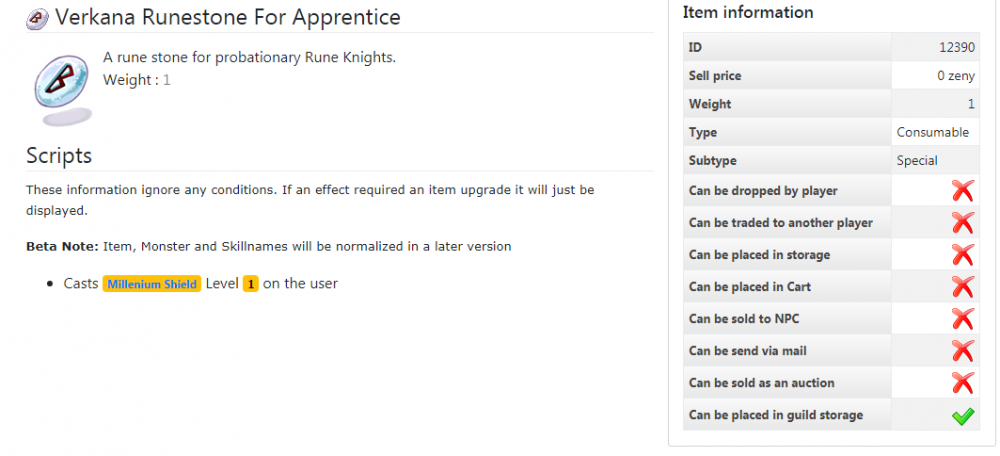Click the Special subtype value
Image resolution: width=1000 pixels, height=456 pixels.
pos(917,160)
